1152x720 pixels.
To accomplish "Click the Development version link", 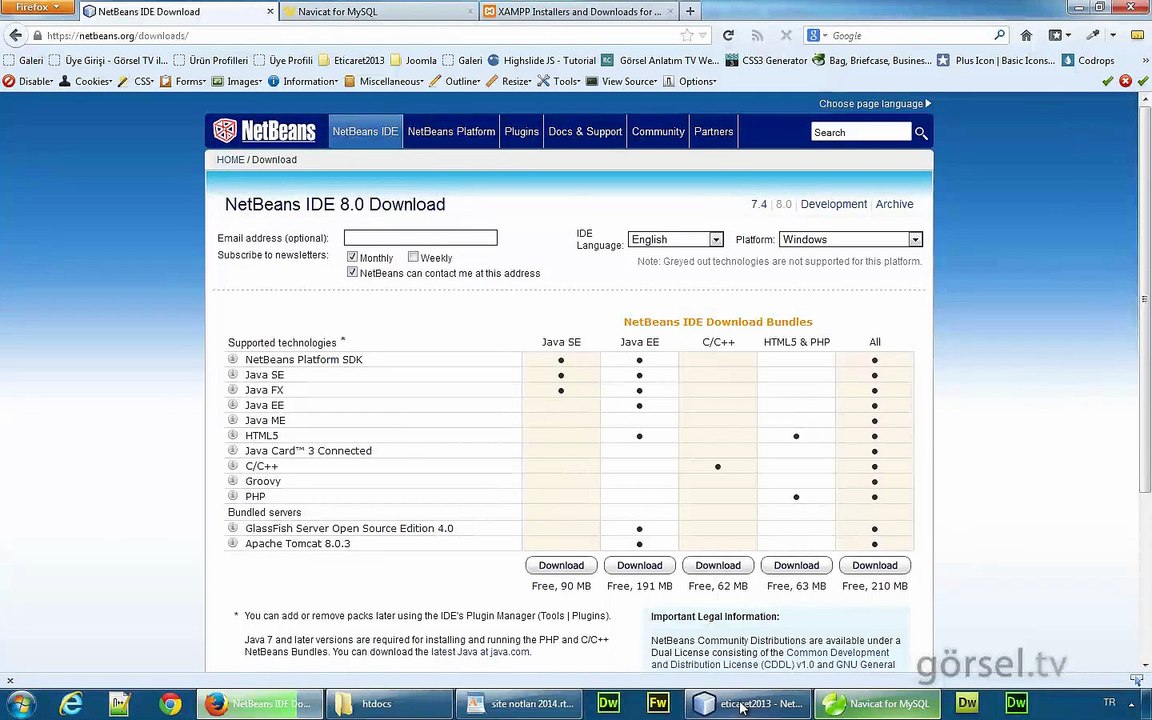I will click(x=834, y=204).
